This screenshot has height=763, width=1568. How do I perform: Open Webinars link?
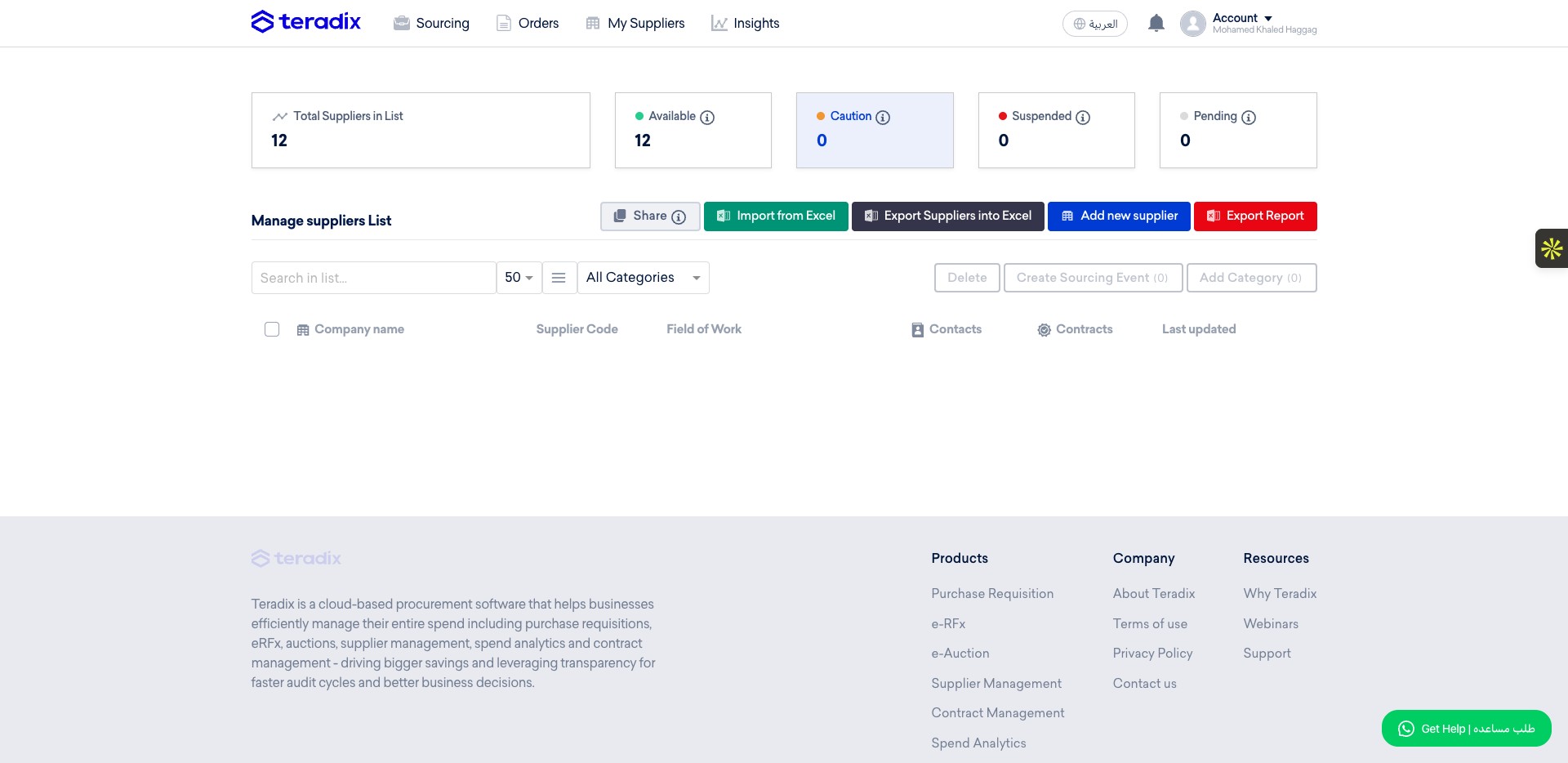pos(1271,624)
